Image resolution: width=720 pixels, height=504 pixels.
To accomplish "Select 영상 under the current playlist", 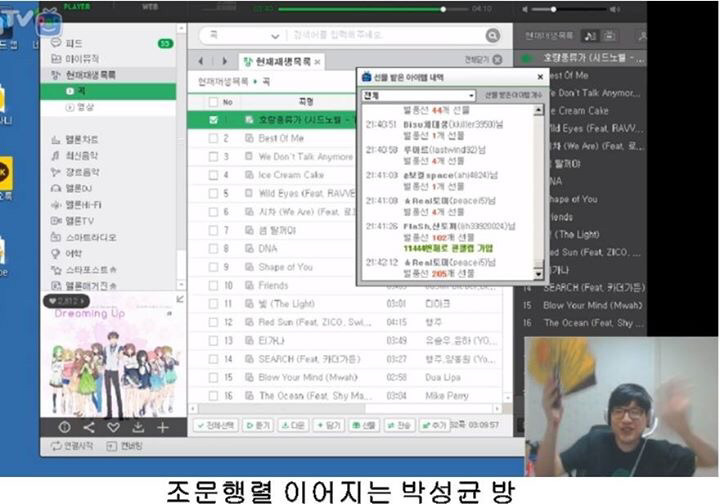I will [x=108, y=107].
